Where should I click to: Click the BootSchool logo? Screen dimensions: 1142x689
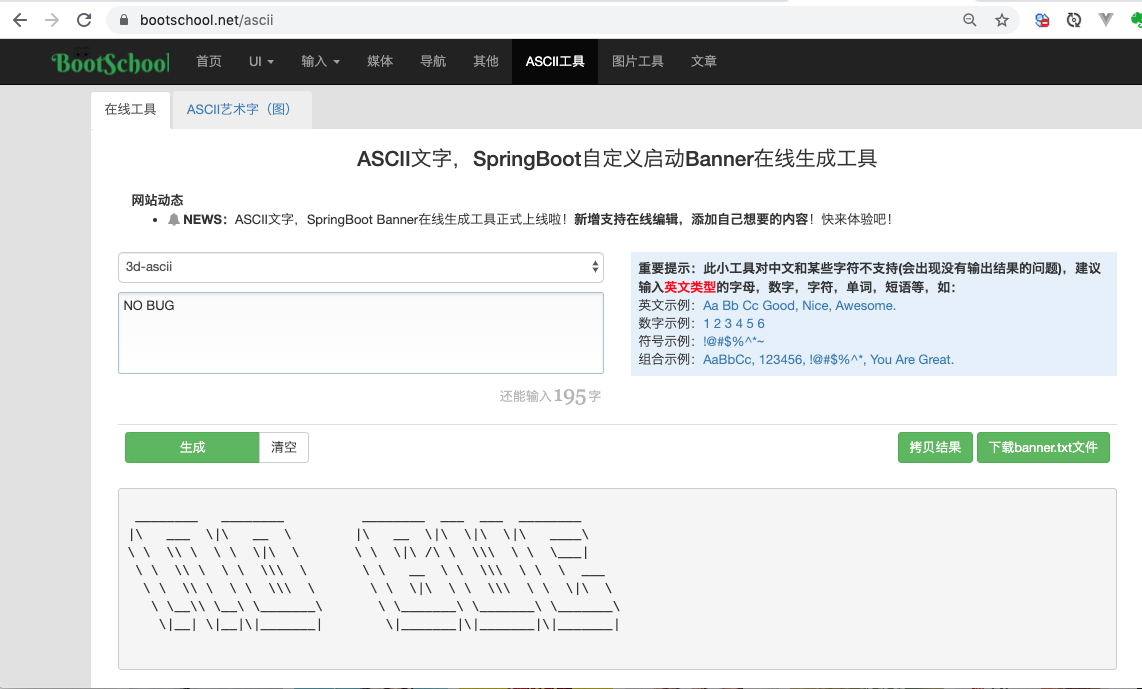pyautogui.click(x=110, y=63)
